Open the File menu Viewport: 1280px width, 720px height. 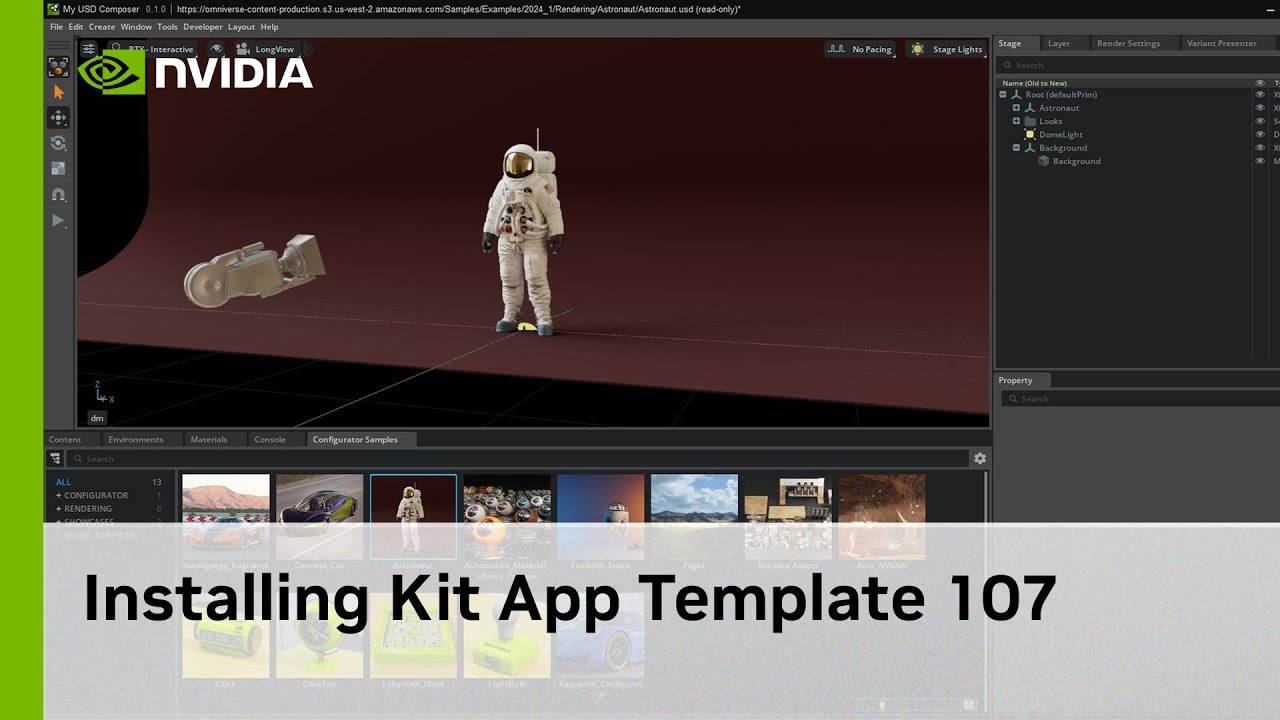pyautogui.click(x=57, y=27)
